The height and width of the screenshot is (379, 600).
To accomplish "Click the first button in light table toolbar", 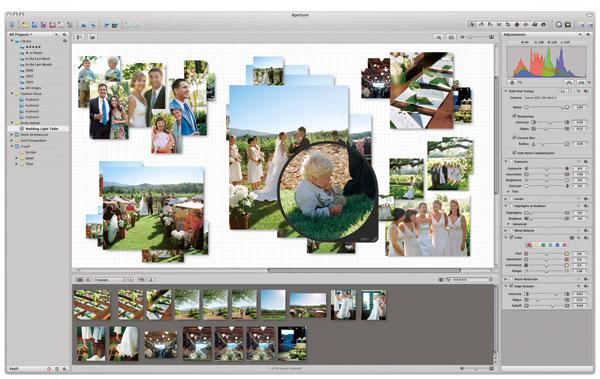I will [x=80, y=37].
